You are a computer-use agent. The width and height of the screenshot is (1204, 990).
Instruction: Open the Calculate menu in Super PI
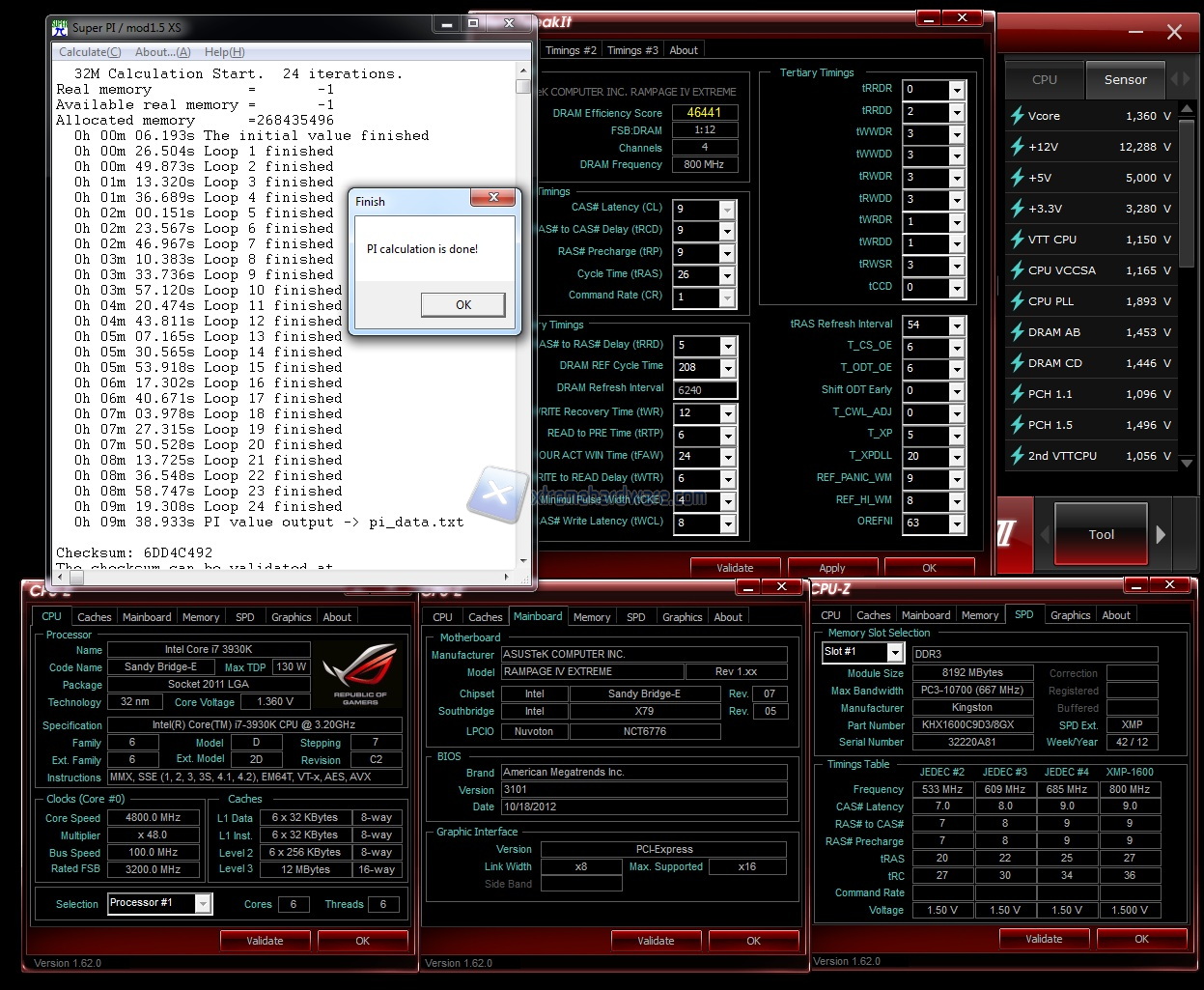pyautogui.click(x=90, y=52)
